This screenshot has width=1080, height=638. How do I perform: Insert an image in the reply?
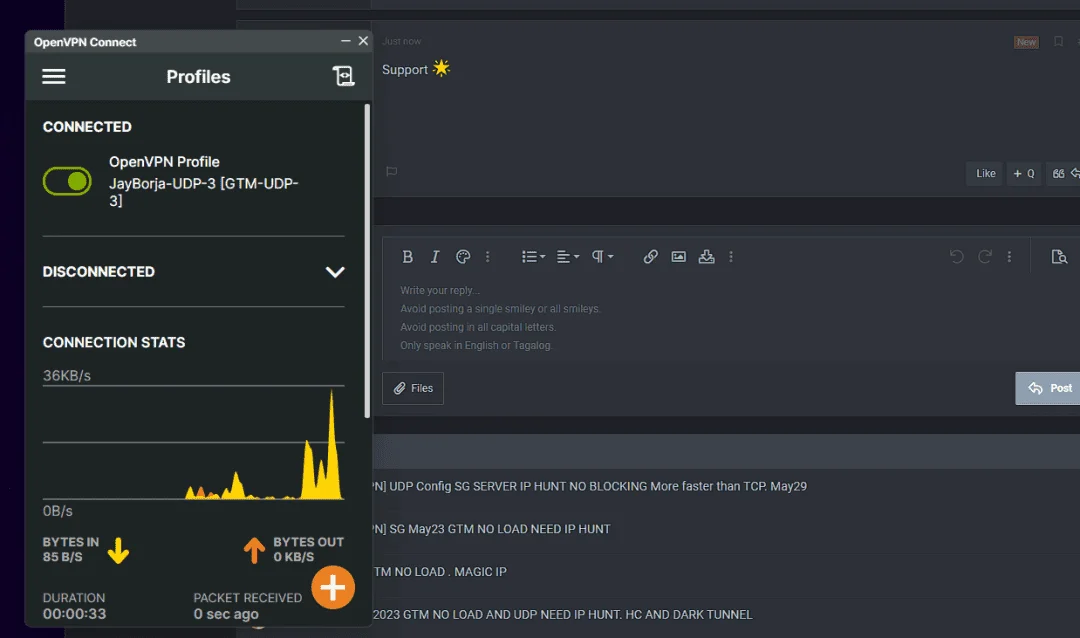[x=678, y=257]
